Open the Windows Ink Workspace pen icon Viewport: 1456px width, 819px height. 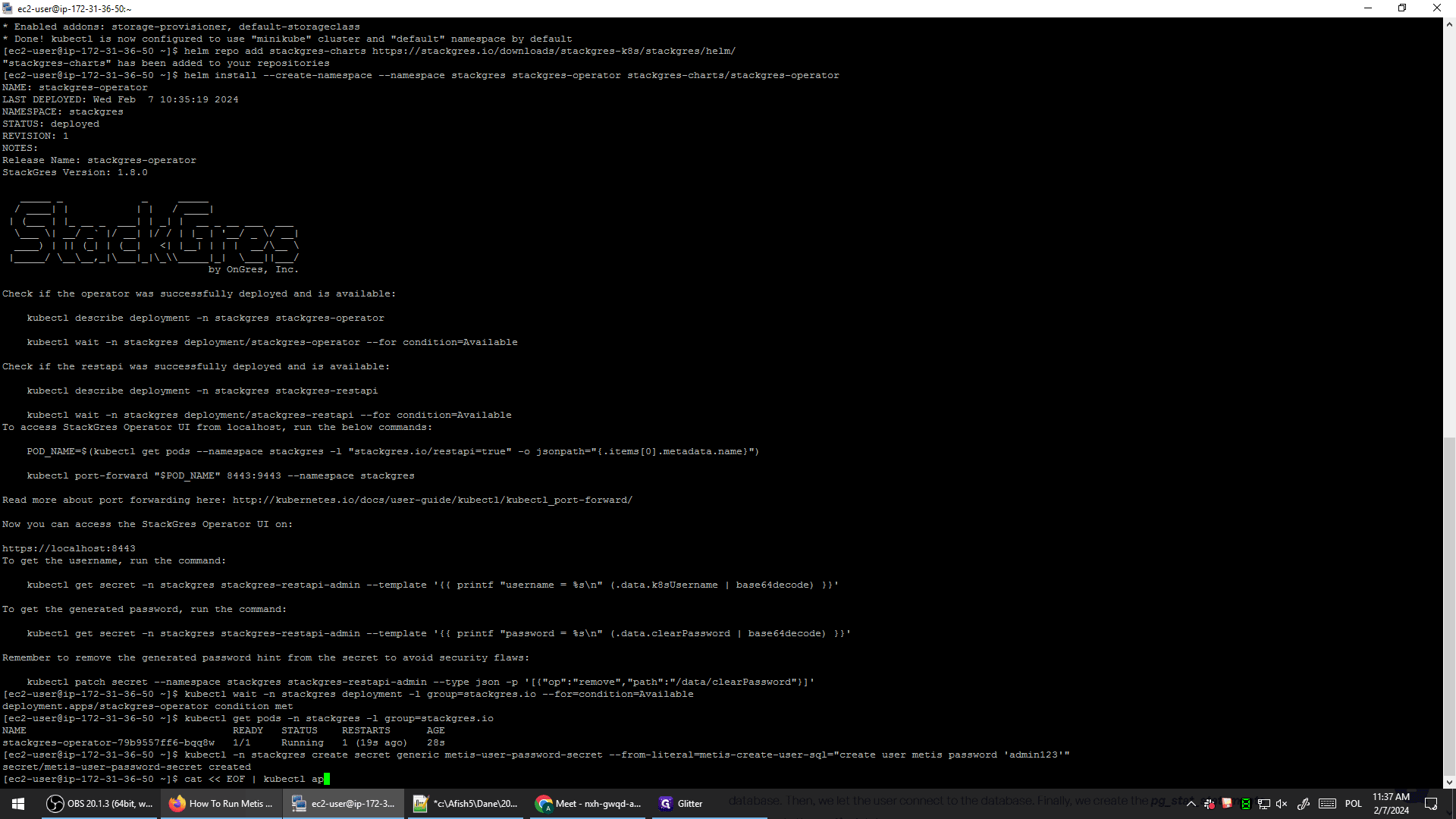point(1304,804)
